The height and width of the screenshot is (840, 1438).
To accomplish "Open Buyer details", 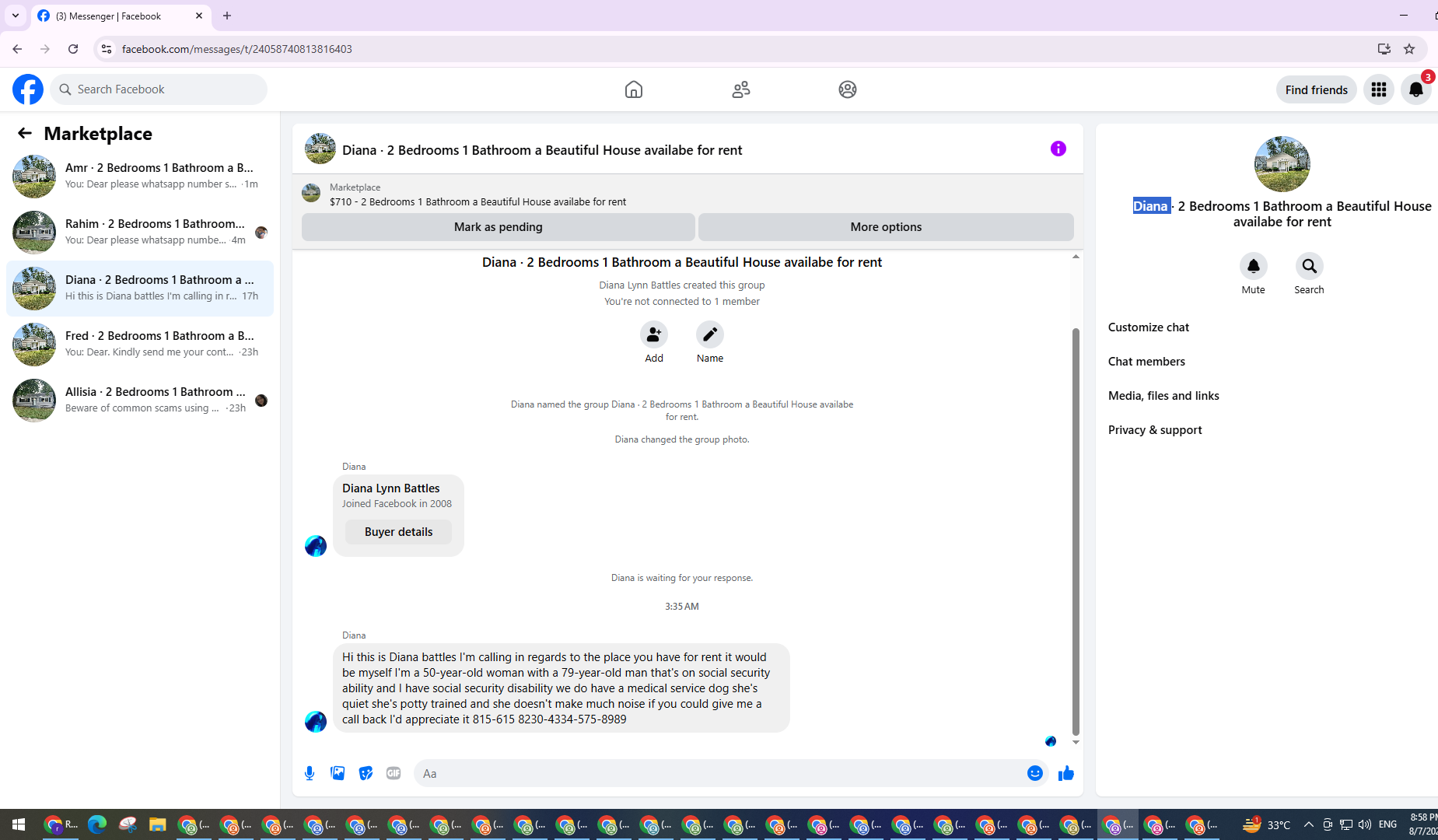I will tap(399, 532).
